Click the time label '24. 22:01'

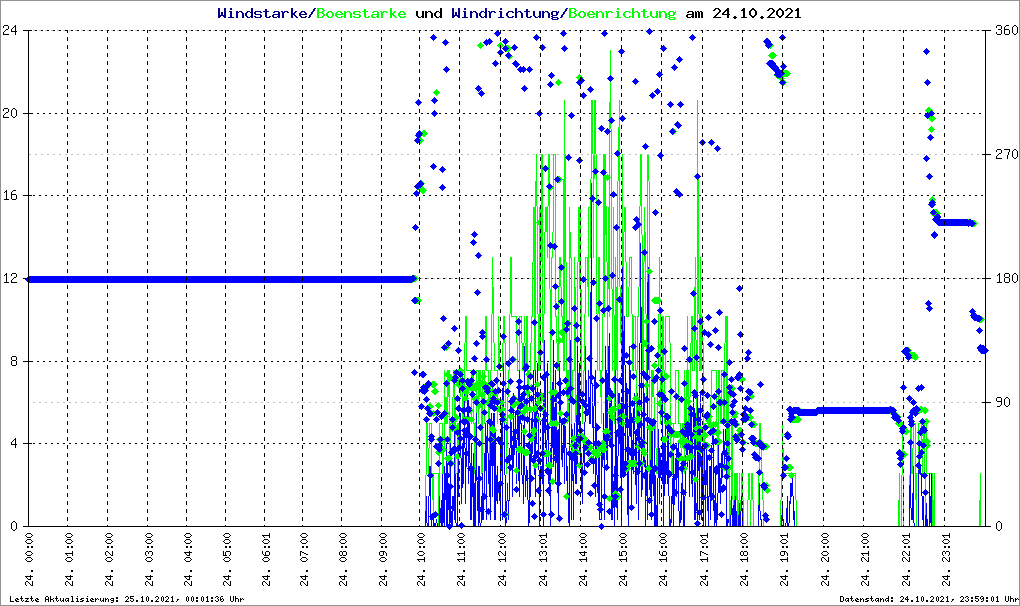pyautogui.click(x=906, y=560)
